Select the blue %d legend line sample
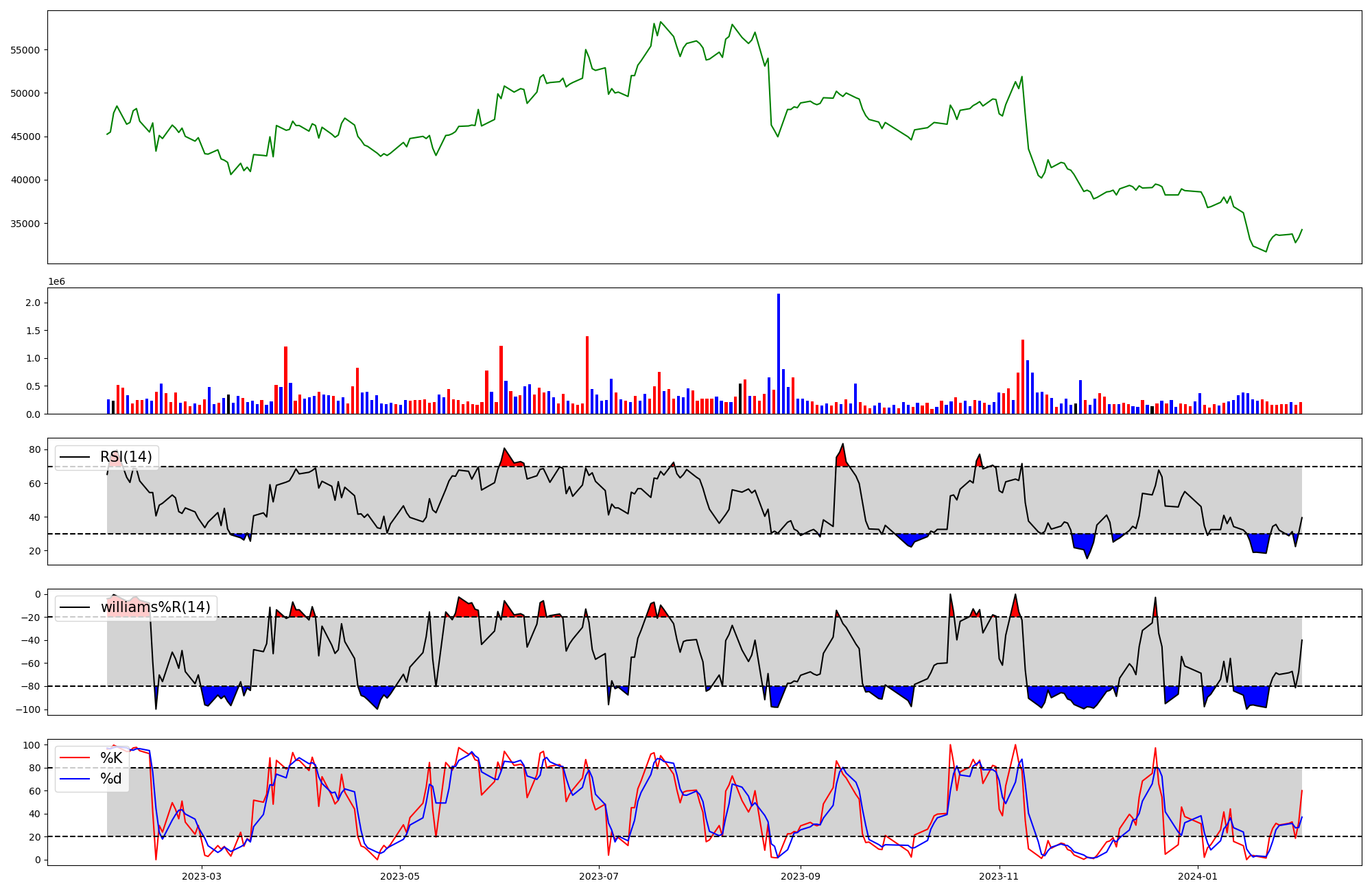The image size is (1372, 892). pos(75,779)
